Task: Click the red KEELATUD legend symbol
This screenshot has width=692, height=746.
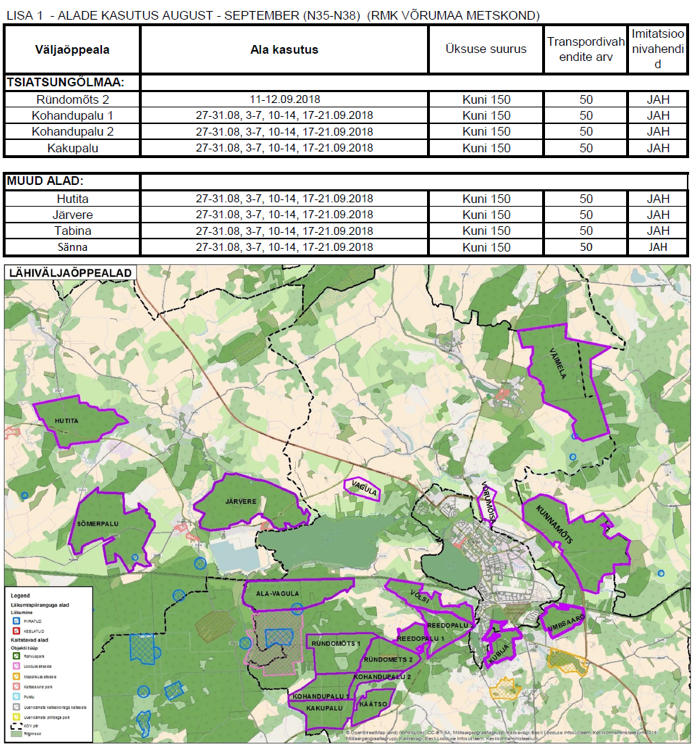Action: tap(16, 631)
